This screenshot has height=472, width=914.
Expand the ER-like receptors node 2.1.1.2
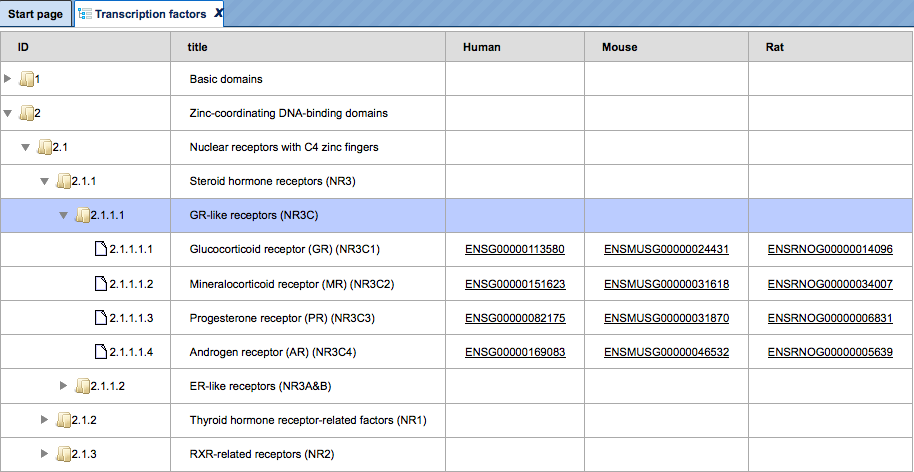[64, 385]
